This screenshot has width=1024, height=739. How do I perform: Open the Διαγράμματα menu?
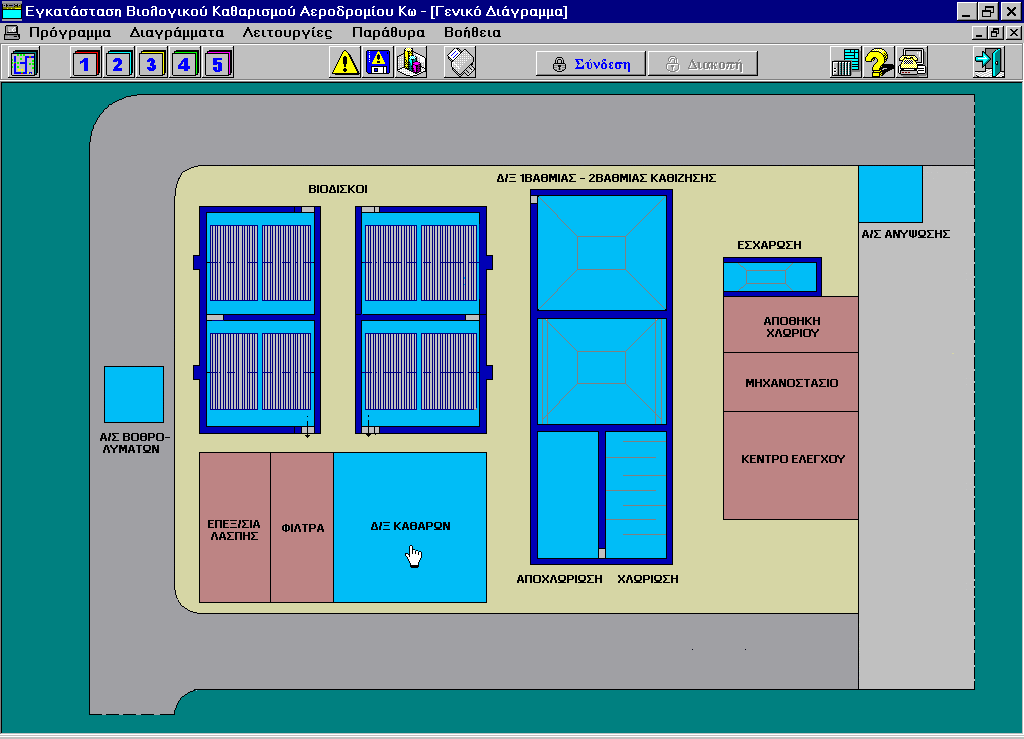click(x=176, y=32)
